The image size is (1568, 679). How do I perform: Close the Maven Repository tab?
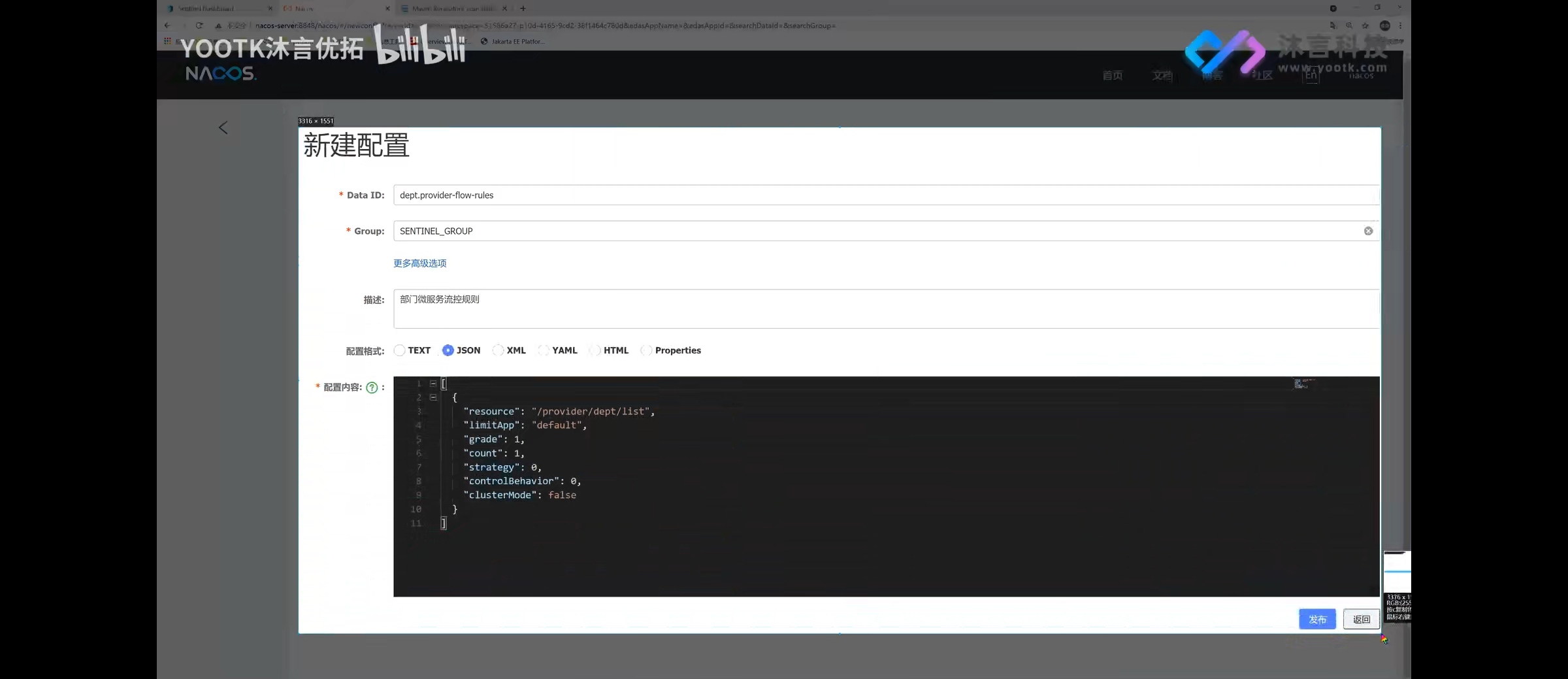click(504, 8)
